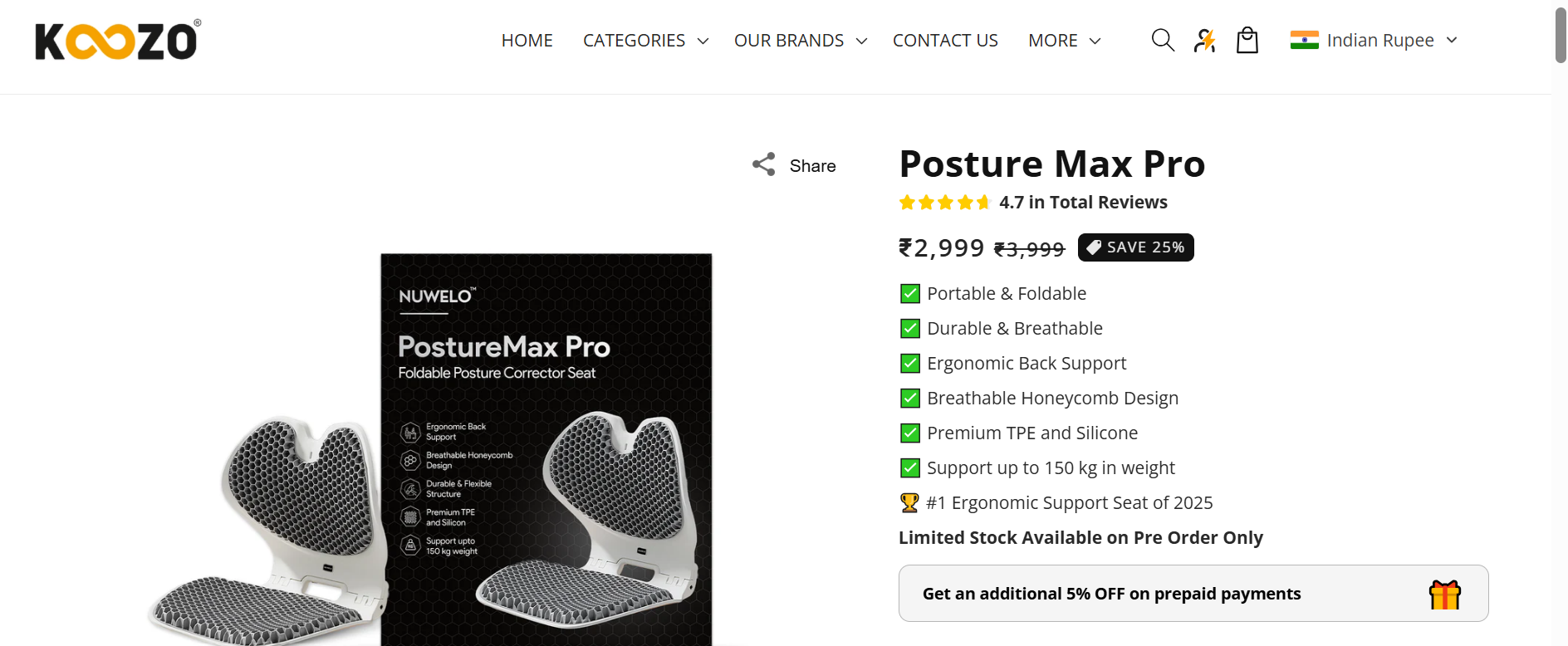This screenshot has height=646, width=1568.
Task: Open the account login icon
Action: click(x=1204, y=40)
